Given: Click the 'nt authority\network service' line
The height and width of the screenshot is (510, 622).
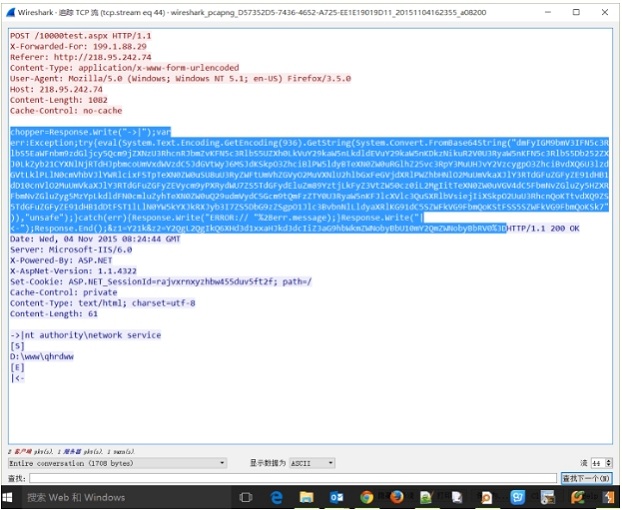Looking at the screenshot, I should (x=86, y=336).
